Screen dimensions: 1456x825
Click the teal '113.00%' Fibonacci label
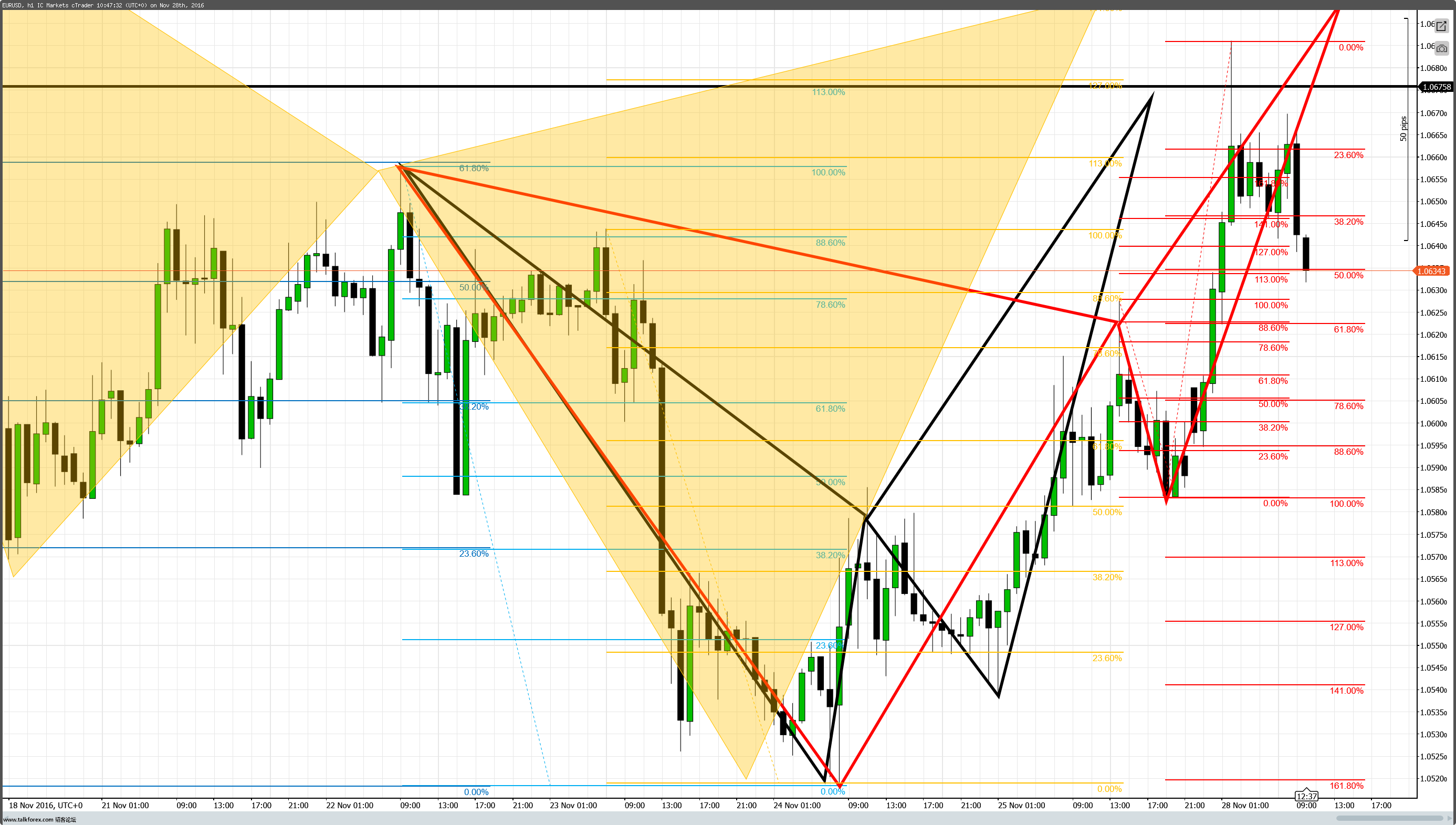[x=828, y=92]
